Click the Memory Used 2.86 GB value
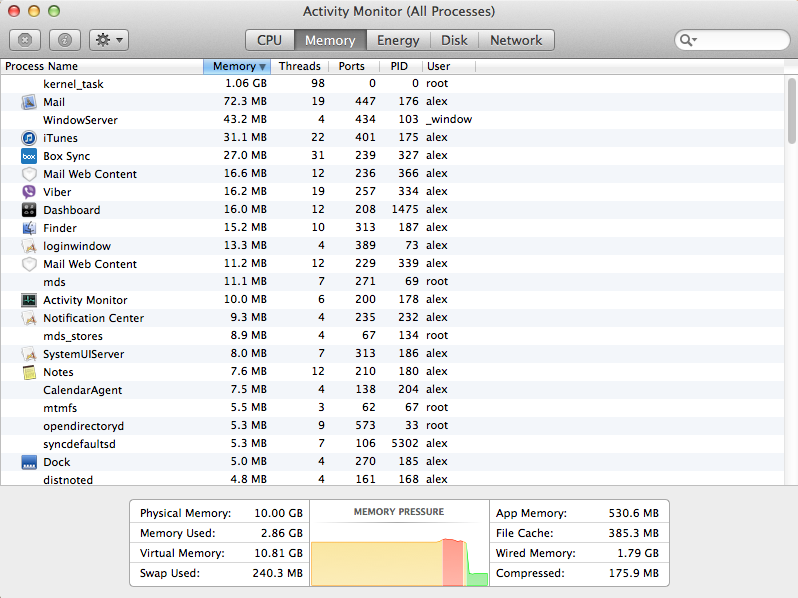The width and height of the screenshot is (798, 598). click(x=282, y=533)
